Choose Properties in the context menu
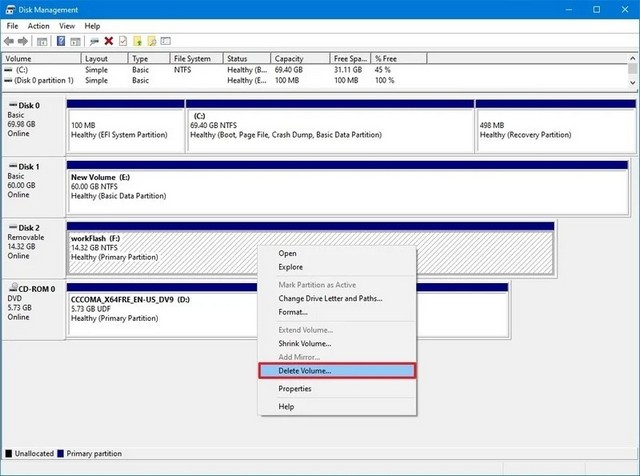Viewport: 640px width, 476px height. (337, 389)
